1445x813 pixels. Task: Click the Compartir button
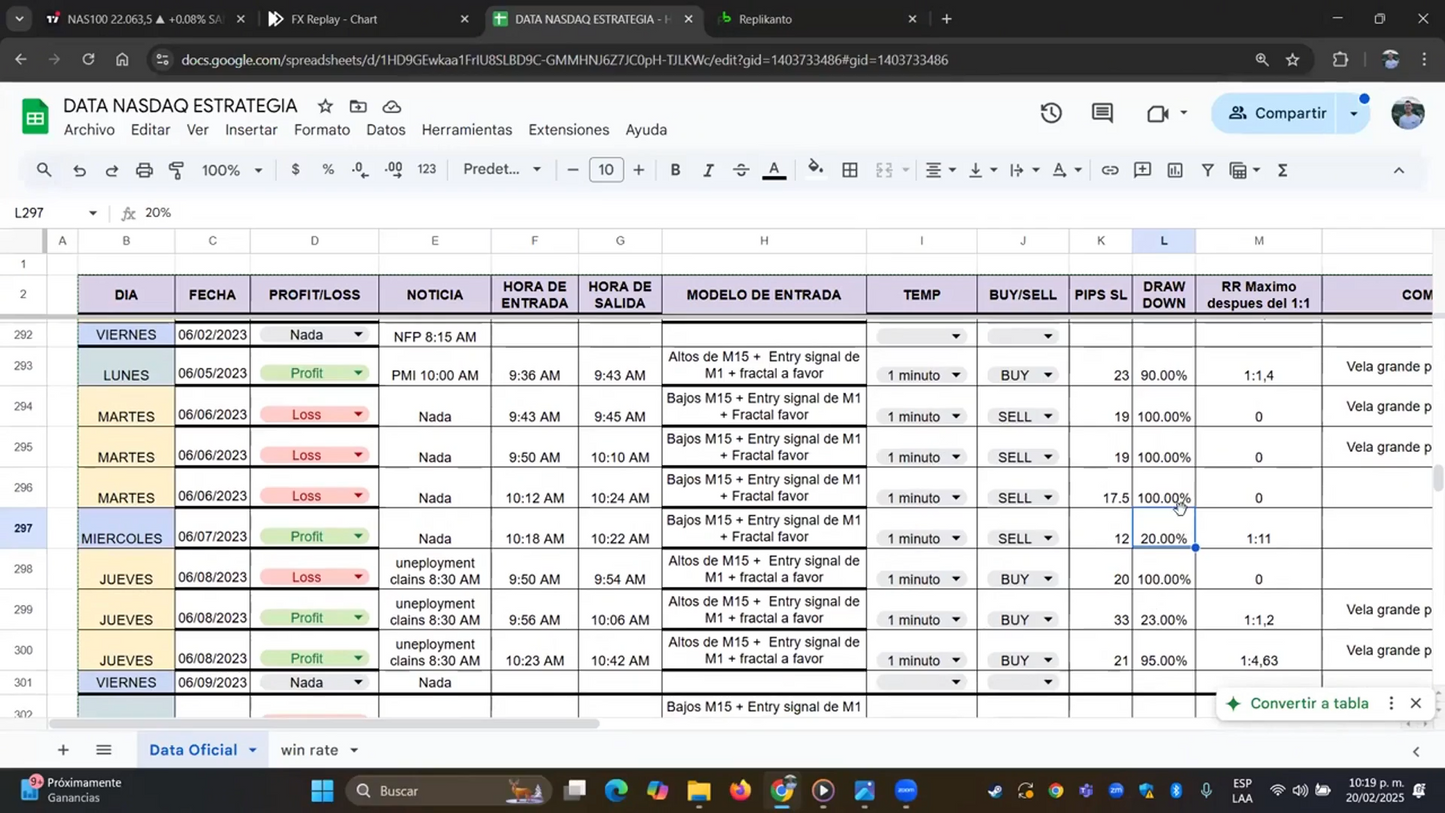click(x=1290, y=112)
